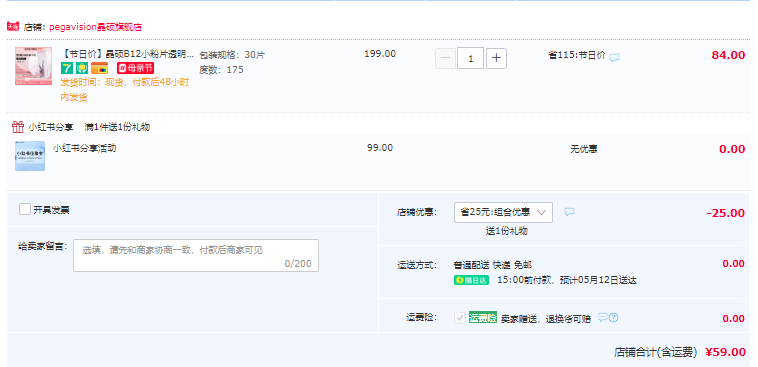Open the 小红书分享活动 item title
This screenshot has width=758, height=367.
tap(85, 148)
